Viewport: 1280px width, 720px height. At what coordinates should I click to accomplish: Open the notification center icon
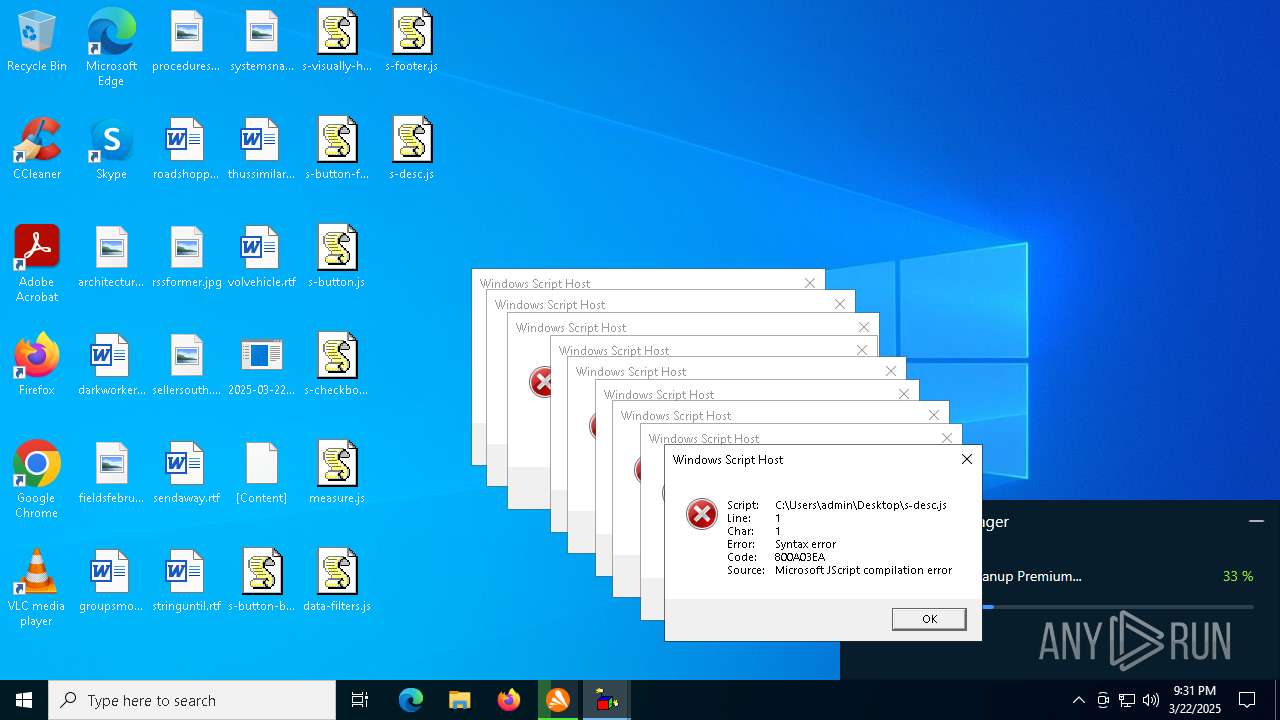click(x=1247, y=700)
